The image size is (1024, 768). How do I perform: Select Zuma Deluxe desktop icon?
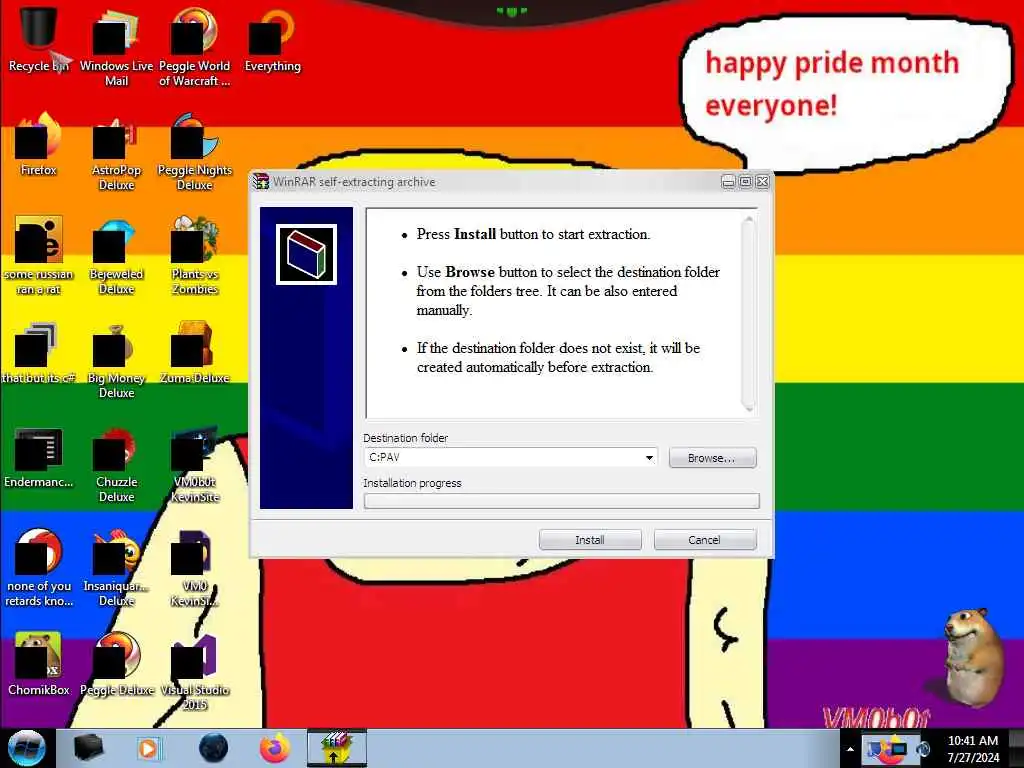pos(195,353)
